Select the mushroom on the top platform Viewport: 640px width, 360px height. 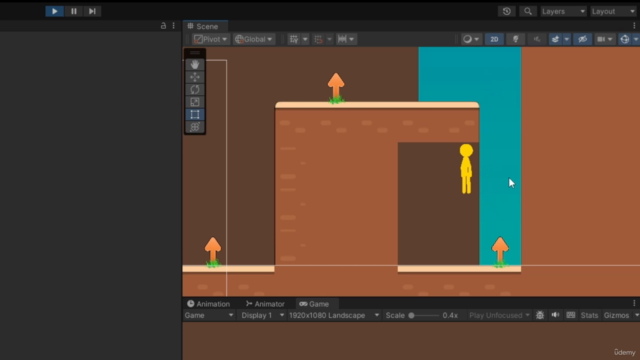tap(336, 88)
